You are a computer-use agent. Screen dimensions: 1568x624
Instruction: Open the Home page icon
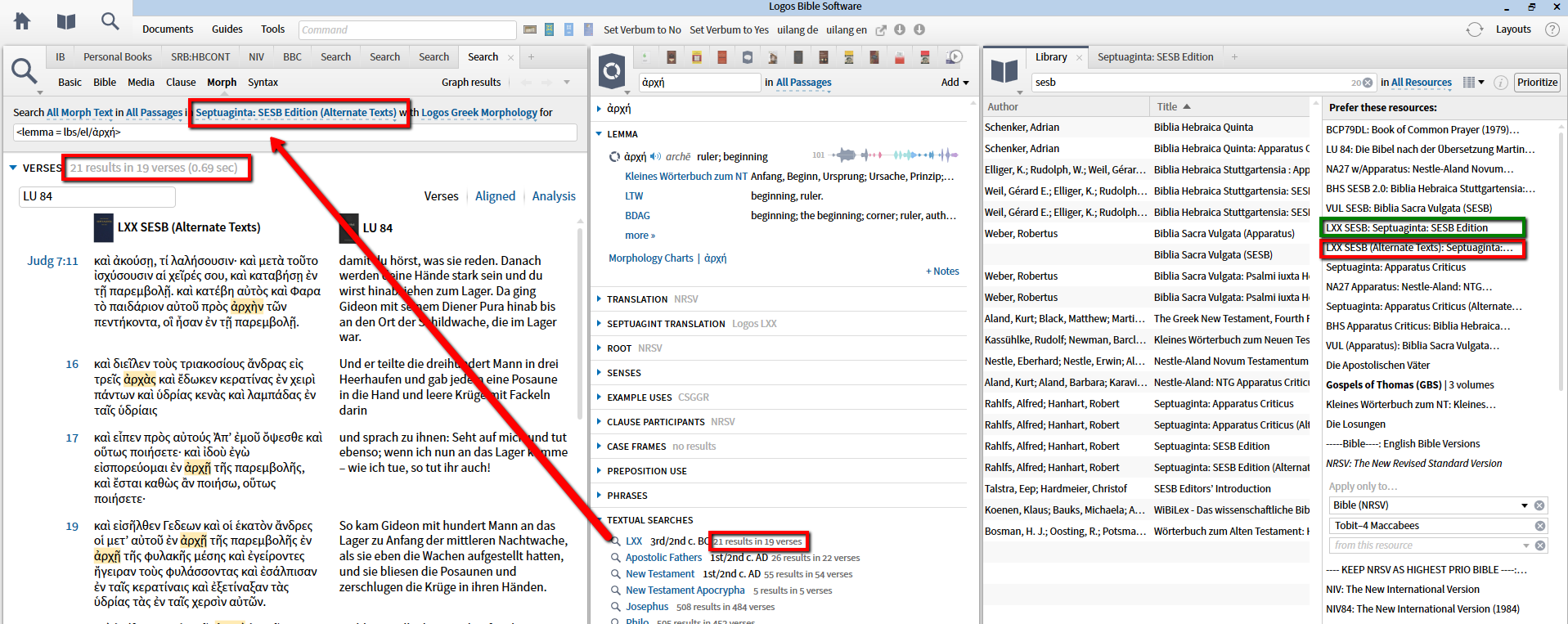pos(22,21)
